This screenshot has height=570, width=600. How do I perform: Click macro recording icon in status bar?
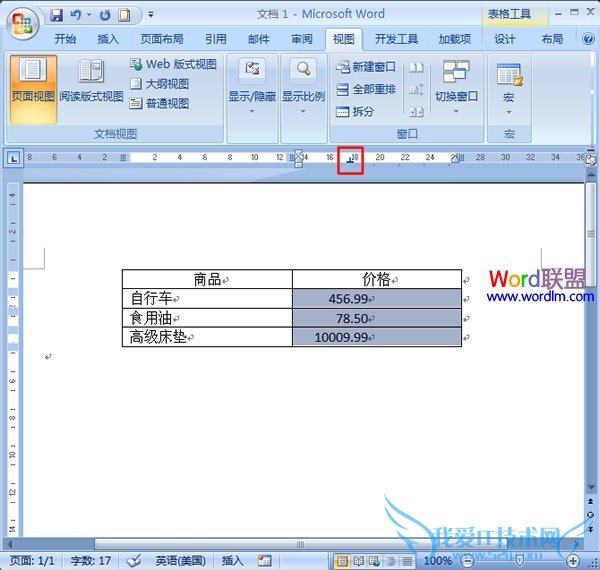265,561
